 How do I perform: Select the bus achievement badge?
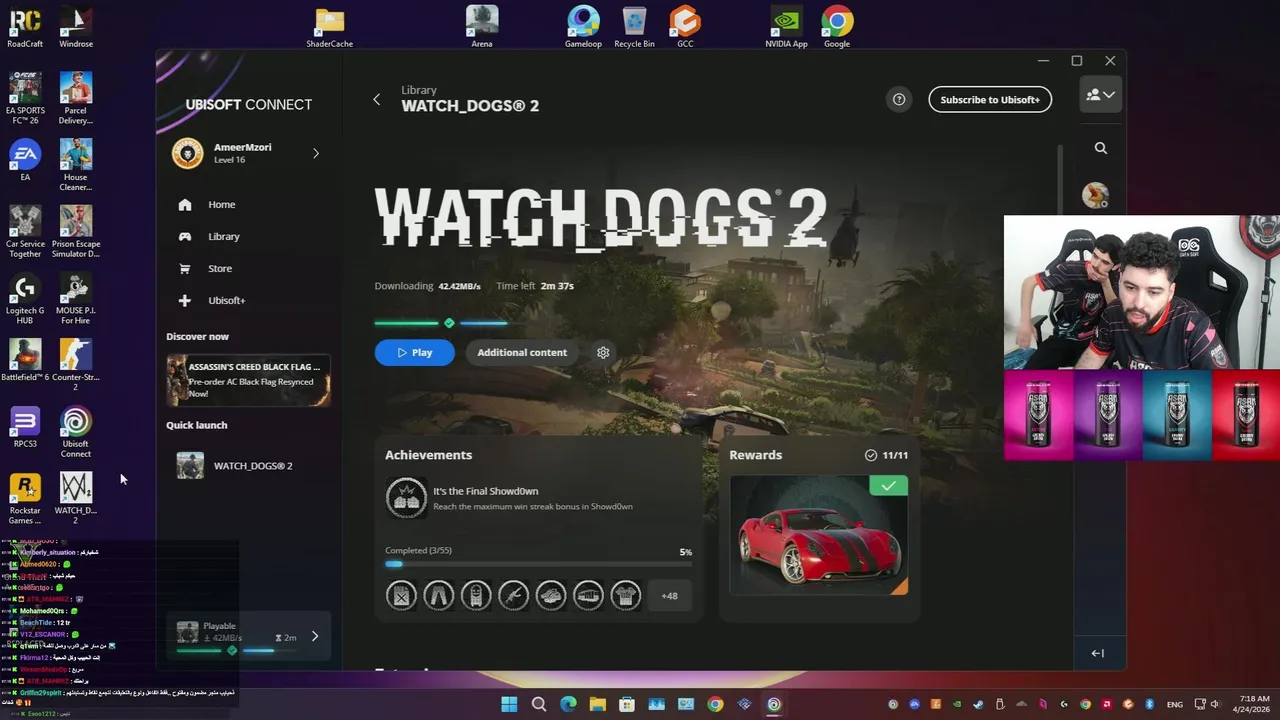(588, 596)
